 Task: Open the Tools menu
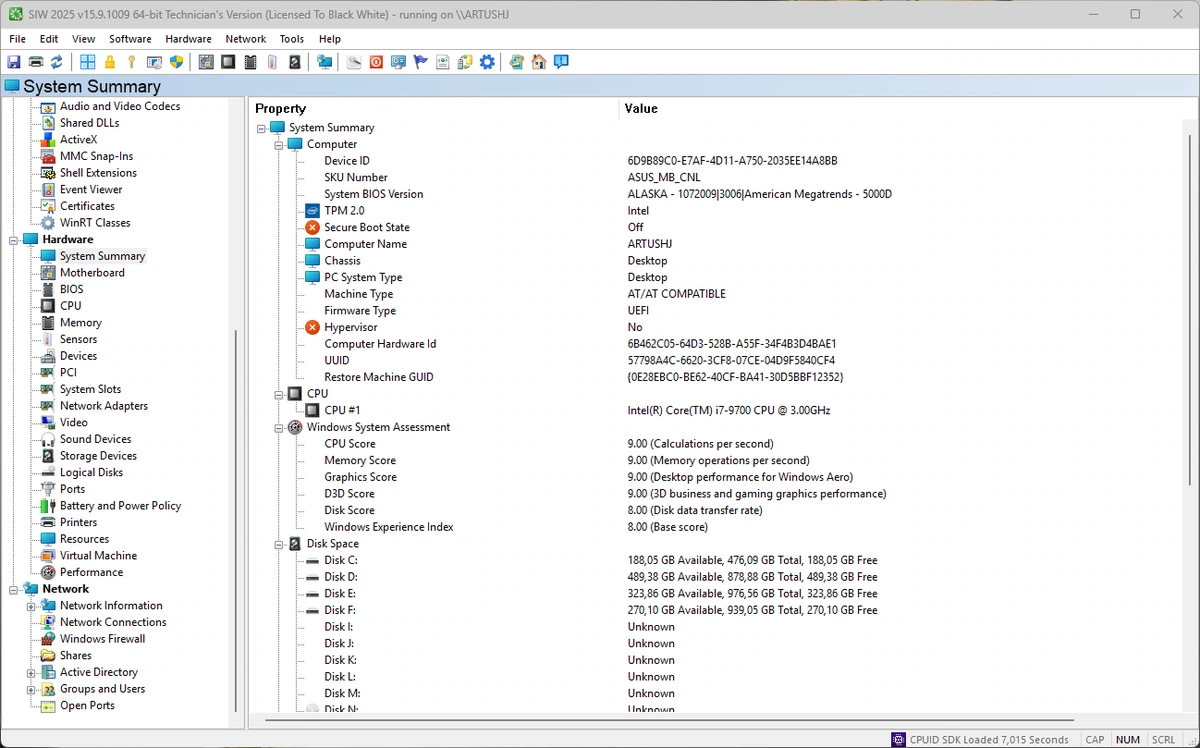tap(292, 39)
